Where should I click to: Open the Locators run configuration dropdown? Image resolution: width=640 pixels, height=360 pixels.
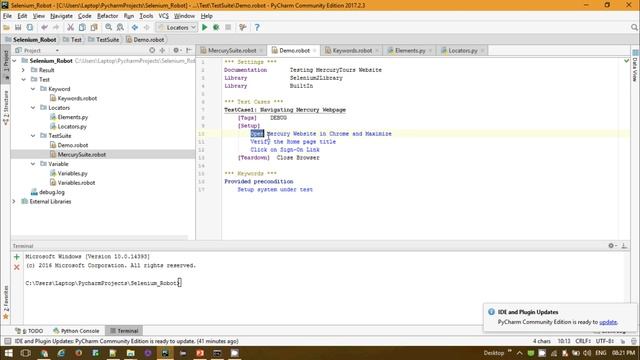(x=177, y=27)
